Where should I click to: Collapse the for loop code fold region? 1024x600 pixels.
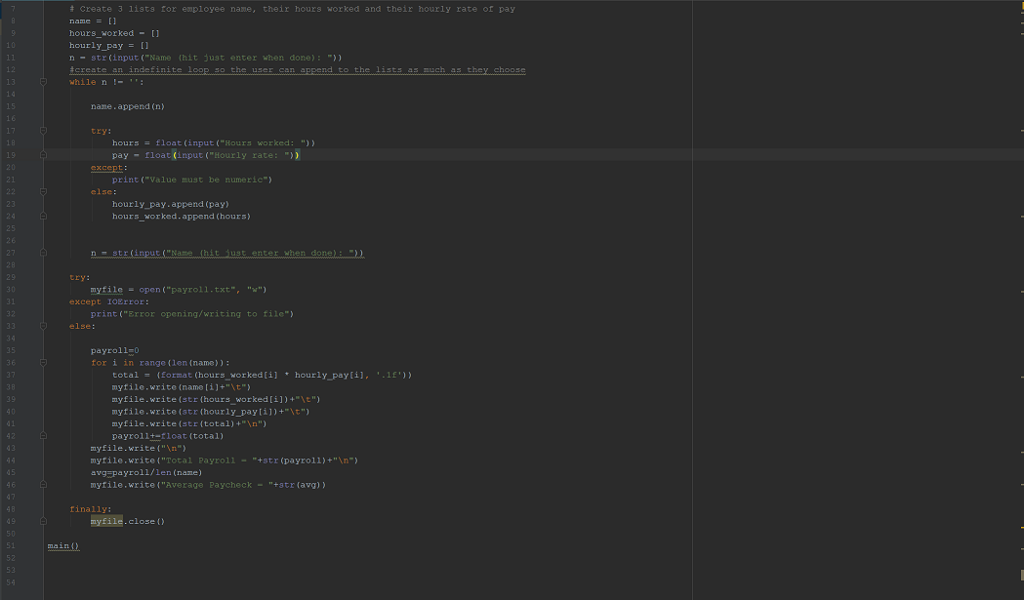point(41,361)
